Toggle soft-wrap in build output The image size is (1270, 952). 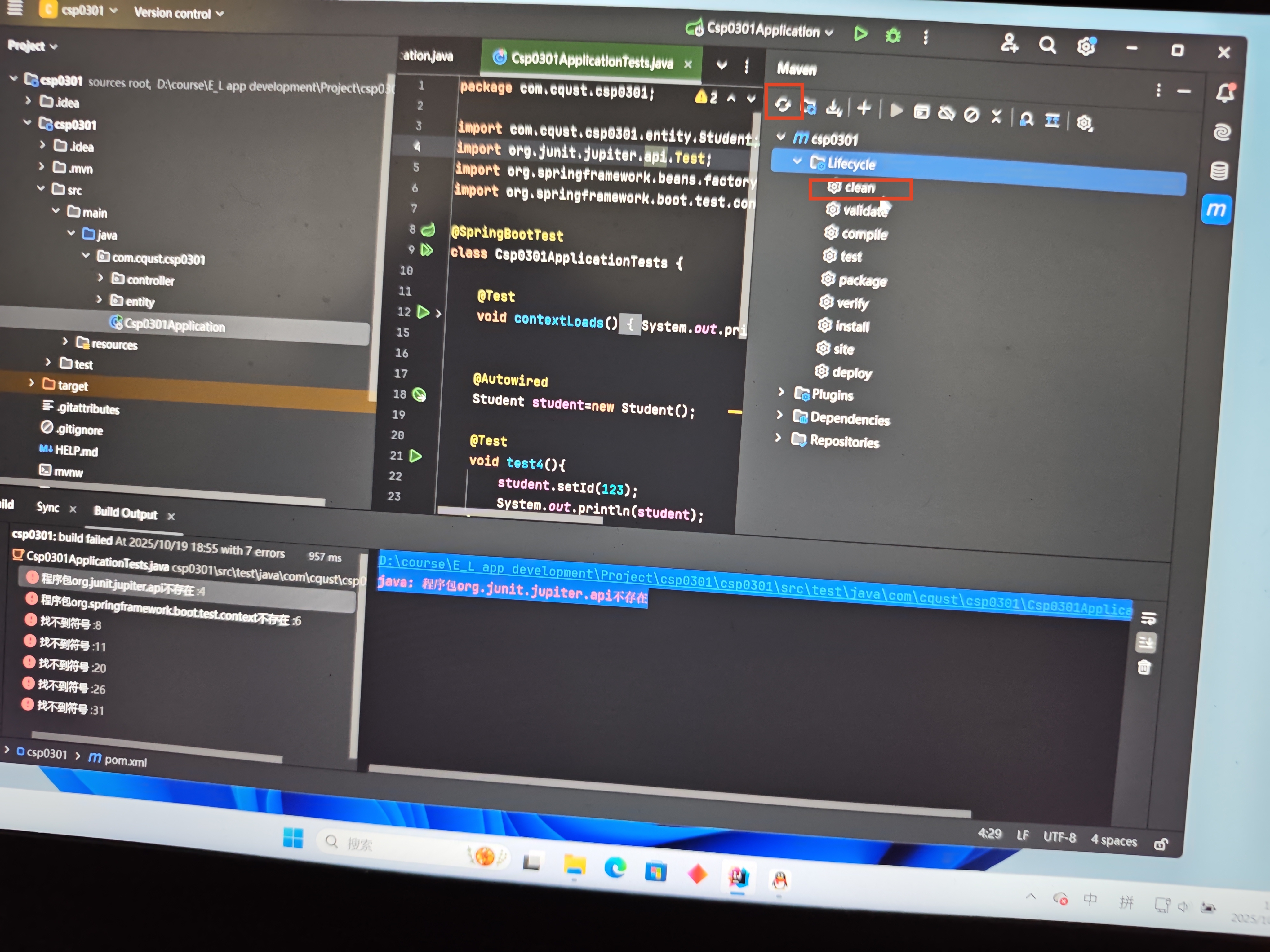(1148, 619)
